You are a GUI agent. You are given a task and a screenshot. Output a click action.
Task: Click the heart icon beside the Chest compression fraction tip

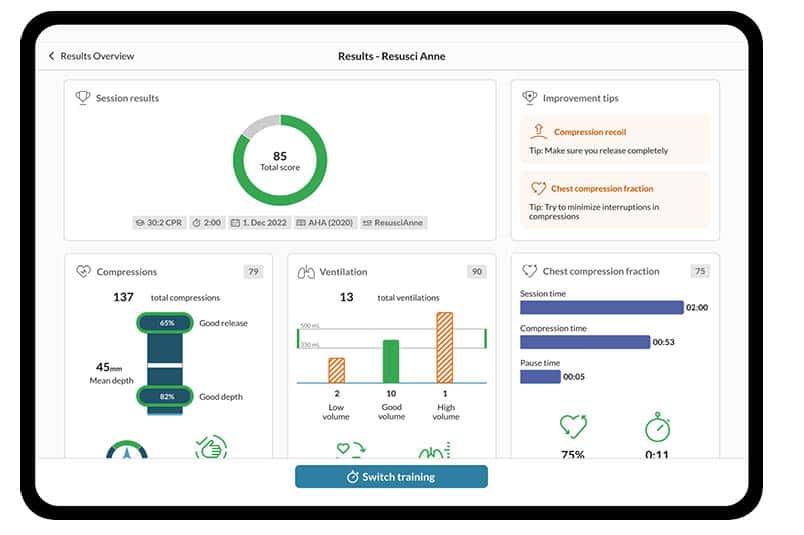[x=538, y=188]
